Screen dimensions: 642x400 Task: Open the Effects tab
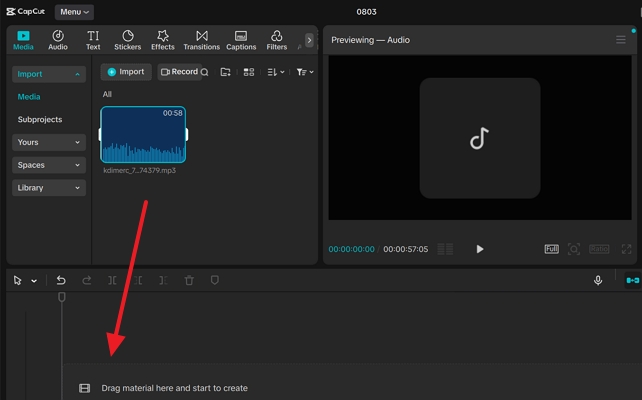click(x=163, y=40)
